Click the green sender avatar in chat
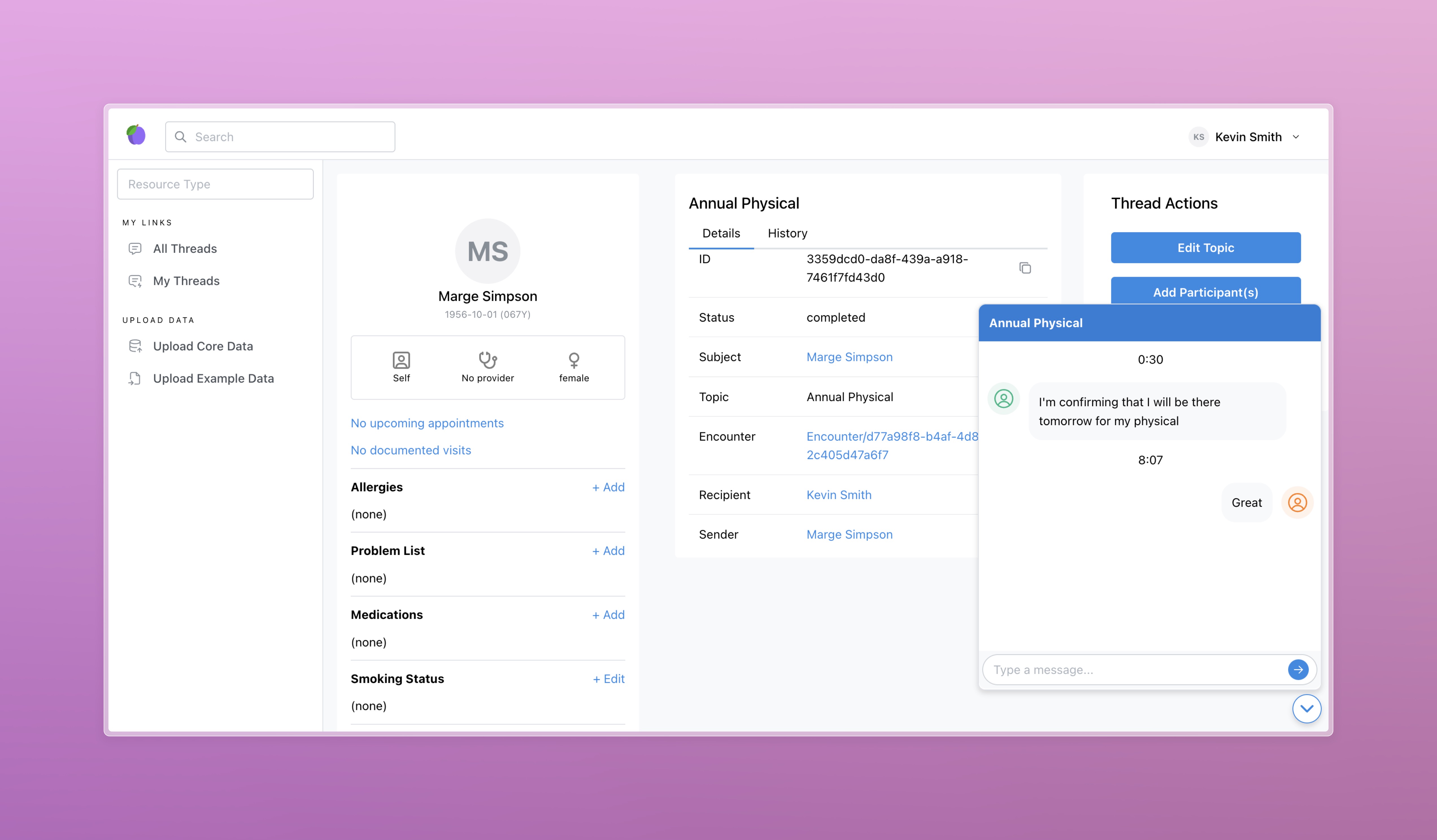This screenshot has width=1437, height=840. point(1004,398)
